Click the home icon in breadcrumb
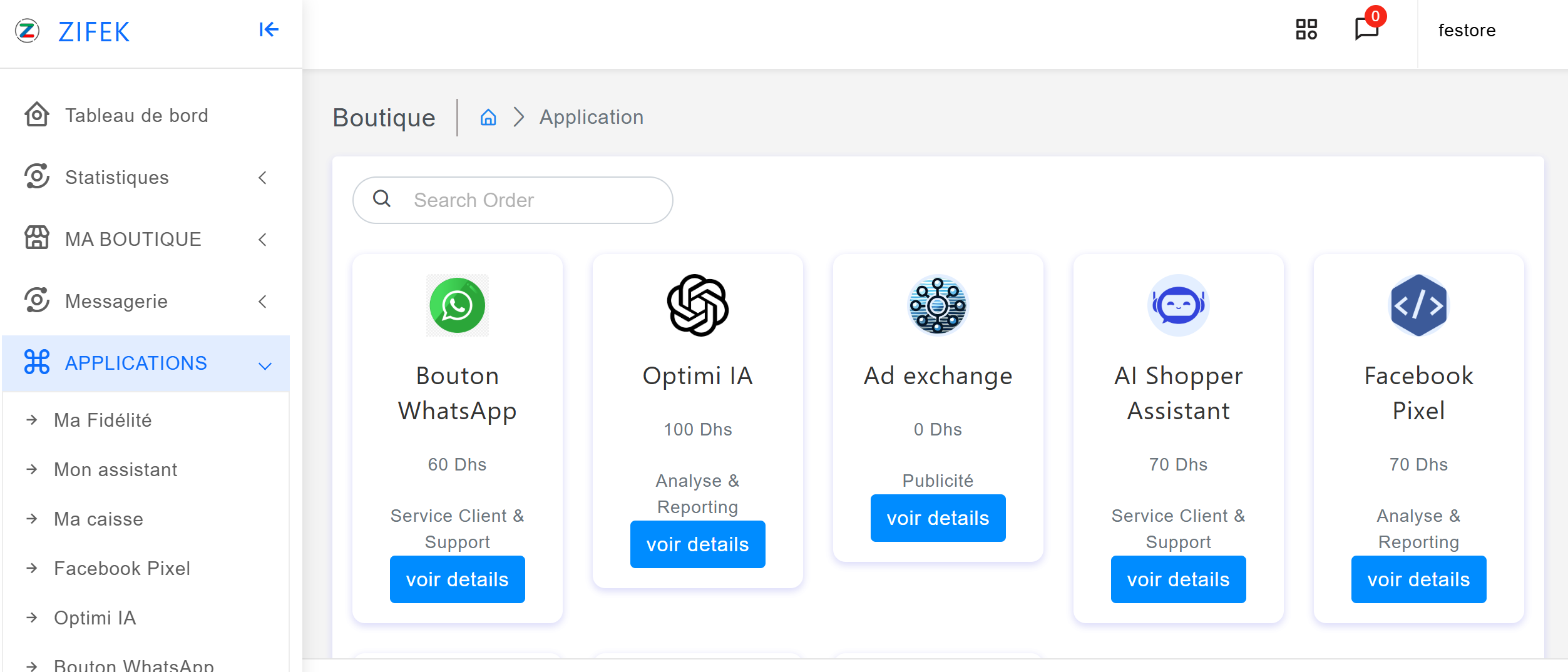The width and height of the screenshot is (1568, 672). click(x=488, y=118)
